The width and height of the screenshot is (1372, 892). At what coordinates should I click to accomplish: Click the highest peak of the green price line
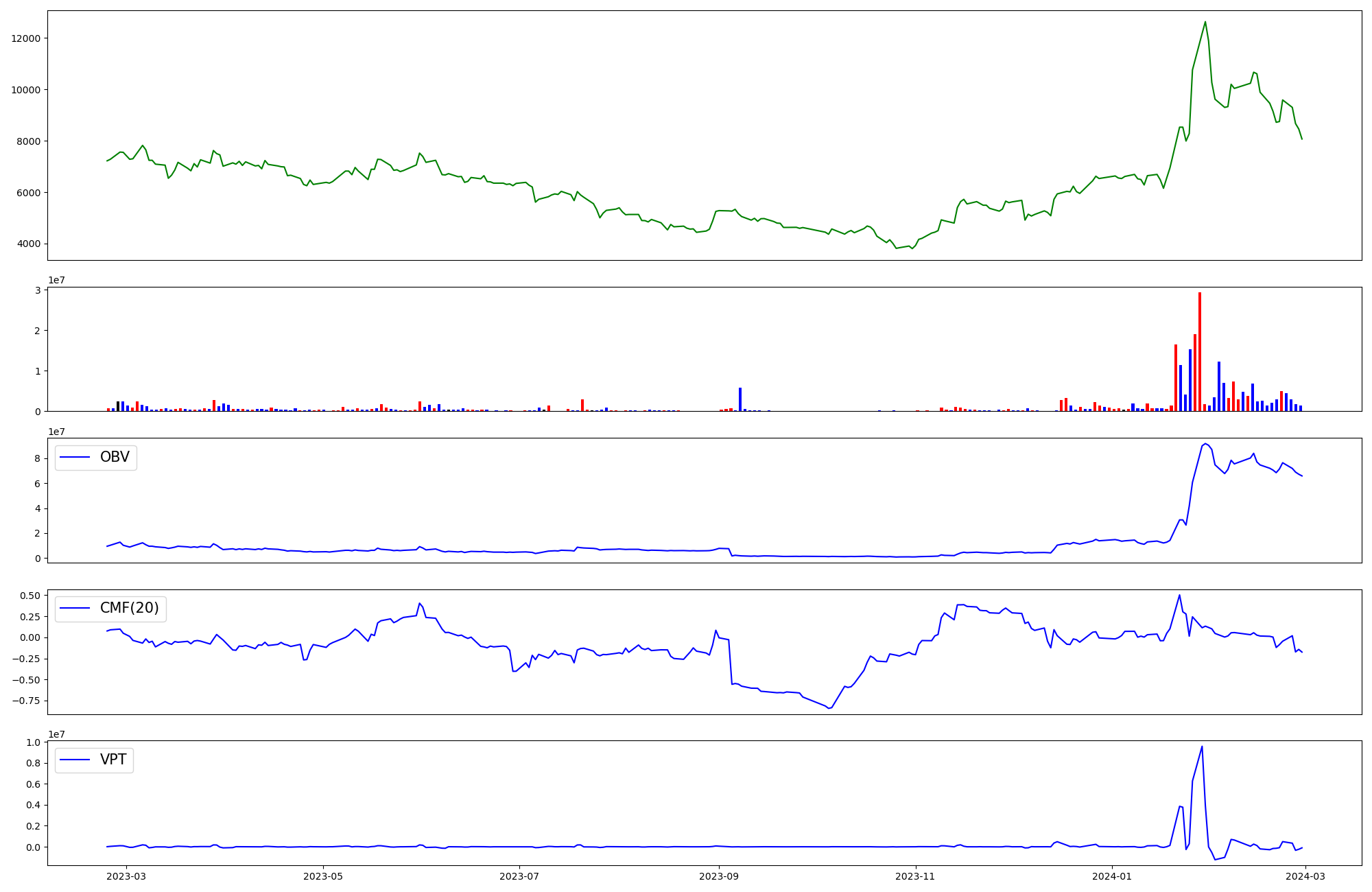tap(1205, 22)
